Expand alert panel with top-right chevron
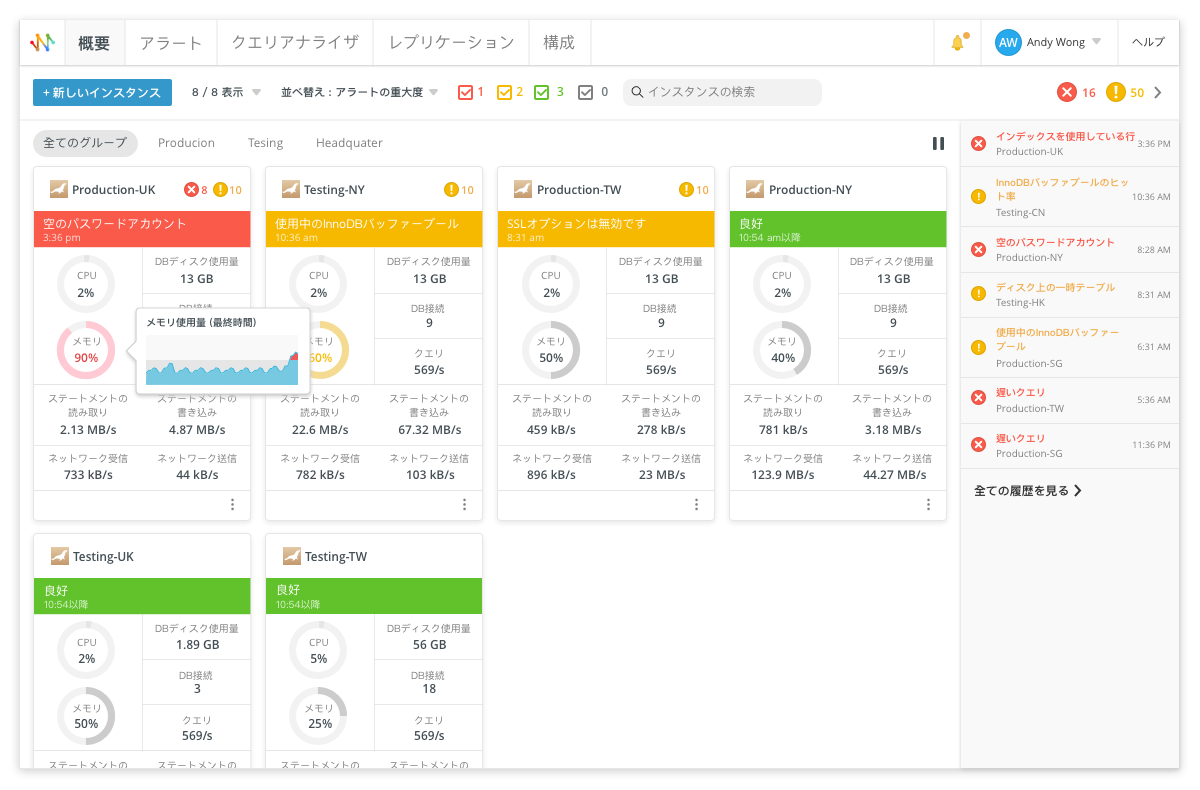 (1158, 93)
